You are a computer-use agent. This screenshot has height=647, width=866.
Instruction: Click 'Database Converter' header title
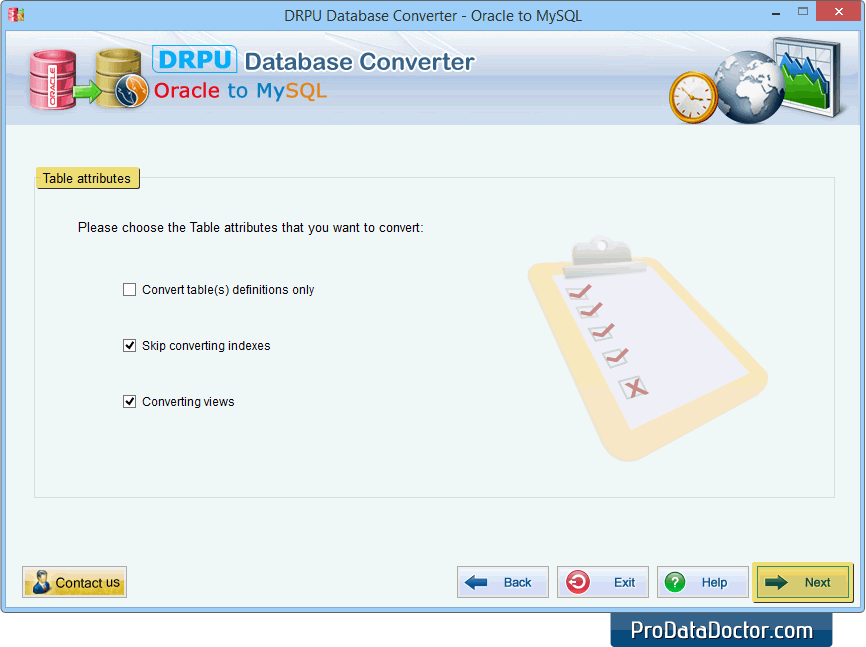click(360, 61)
